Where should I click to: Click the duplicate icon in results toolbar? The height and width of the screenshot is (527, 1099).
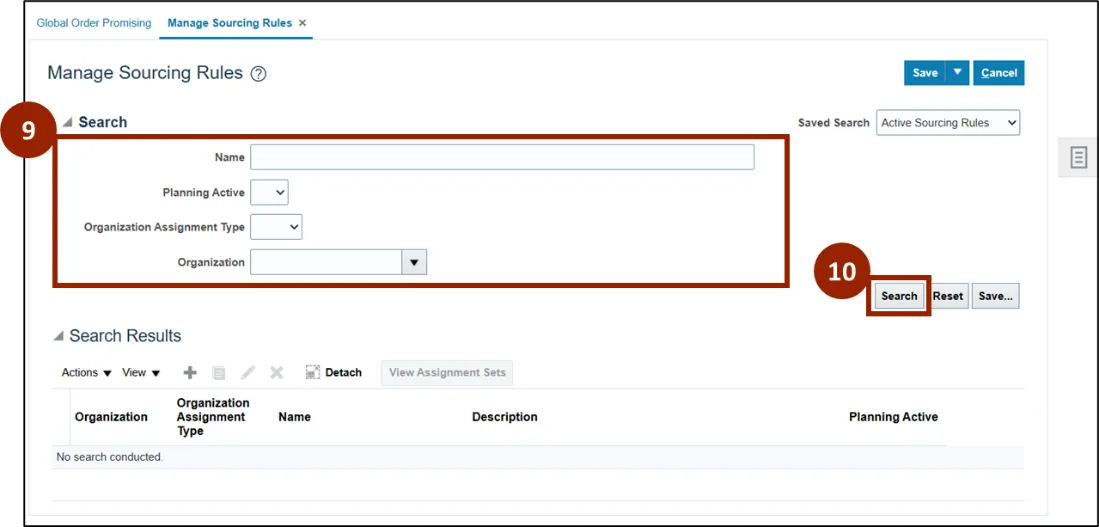pos(219,373)
